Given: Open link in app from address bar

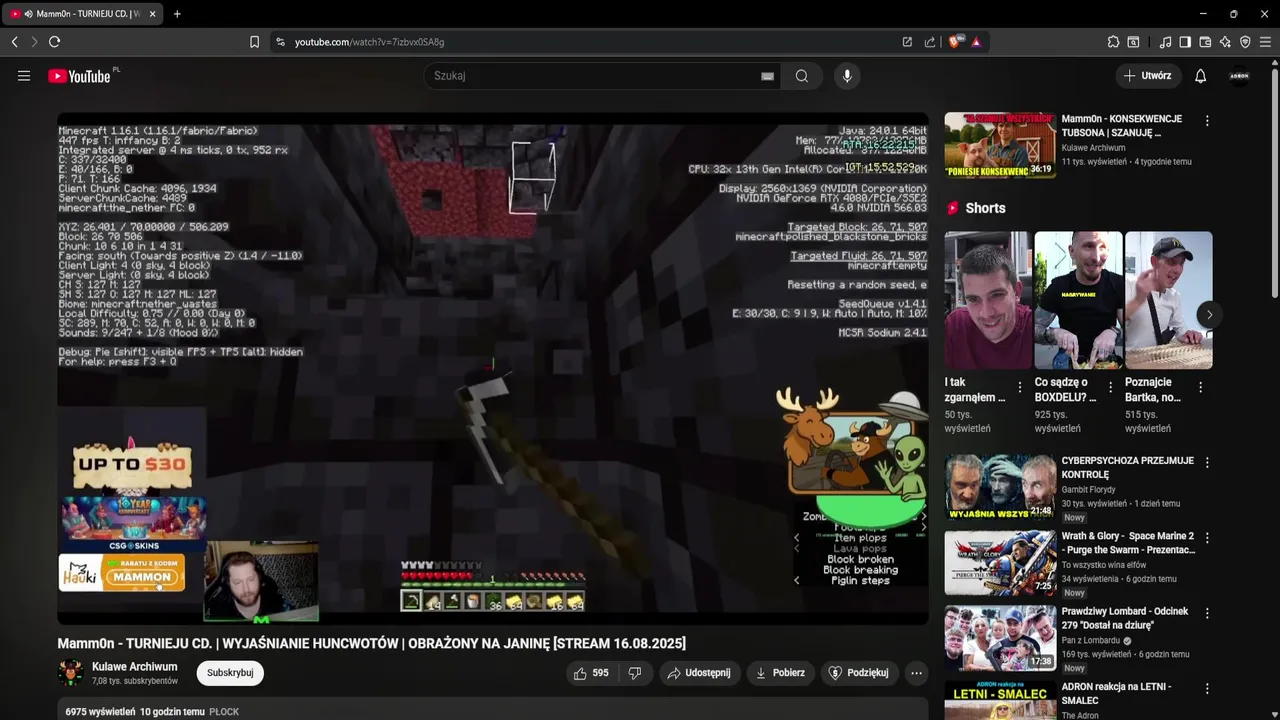Looking at the screenshot, I should 907,42.
